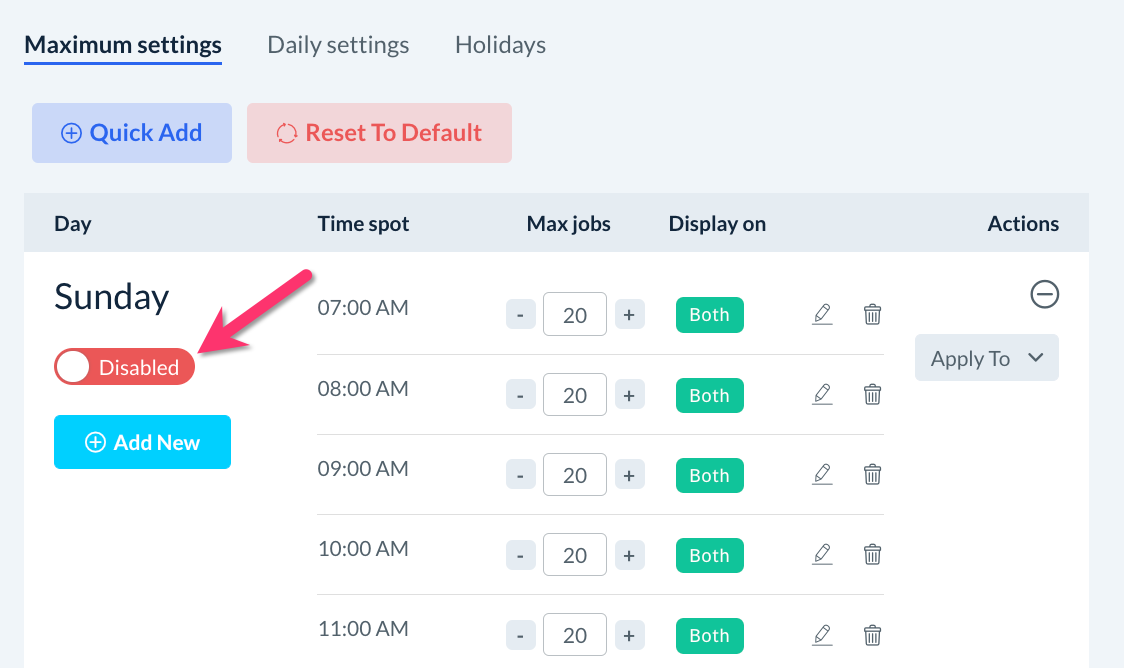
Task: Increase max jobs for 07:00 AM
Action: click(x=629, y=315)
